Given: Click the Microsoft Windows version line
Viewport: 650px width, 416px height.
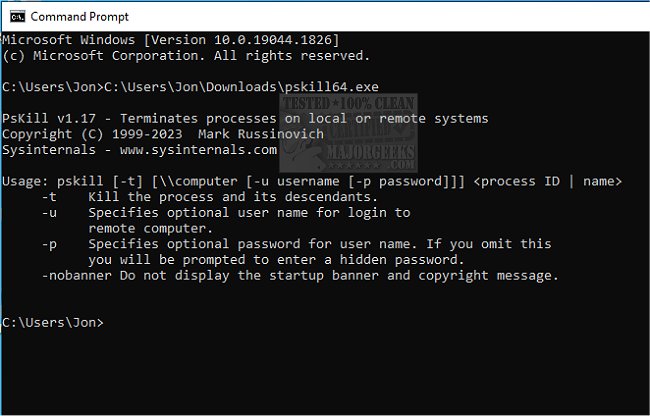Looking at the screenshot, I should pyautogui.click(x=170, y=39).
